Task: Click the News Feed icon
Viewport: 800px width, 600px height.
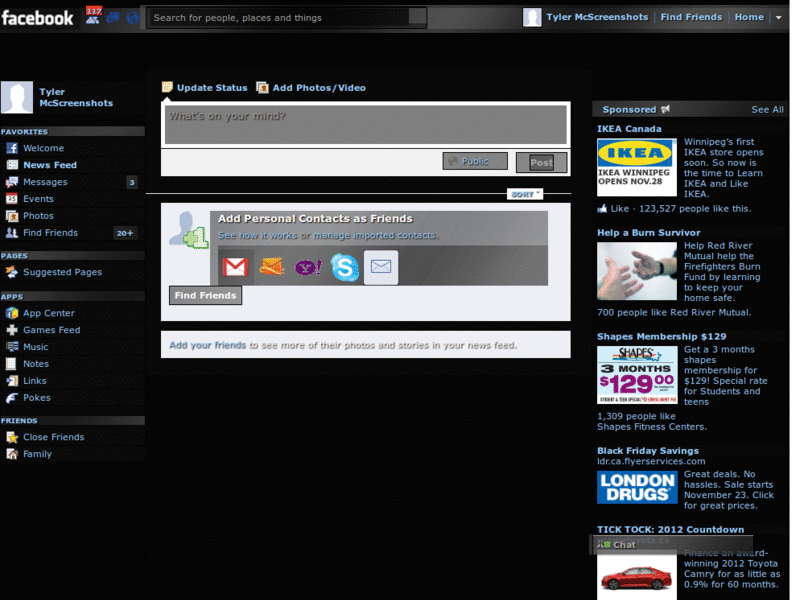Action: coord(12,165)
